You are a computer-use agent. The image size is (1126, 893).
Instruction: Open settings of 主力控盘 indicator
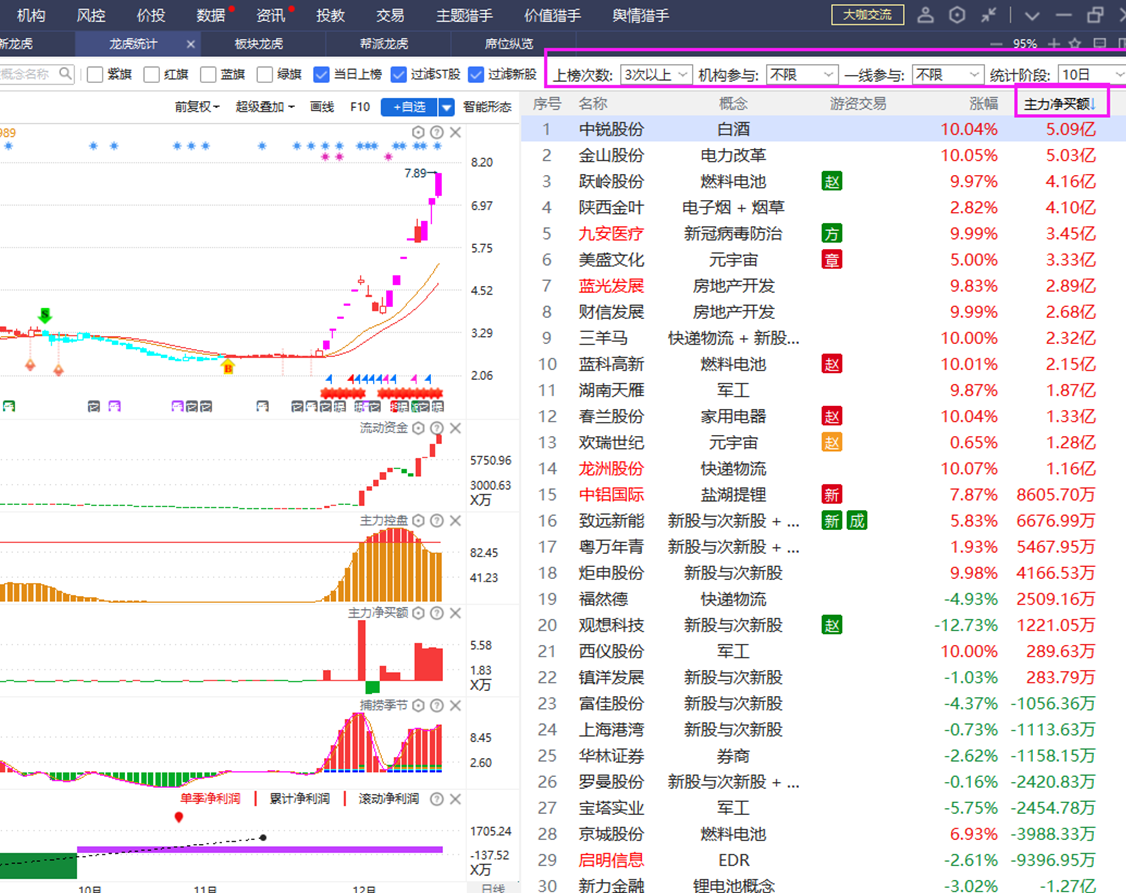pyautogui.click(x=418, y=520)
